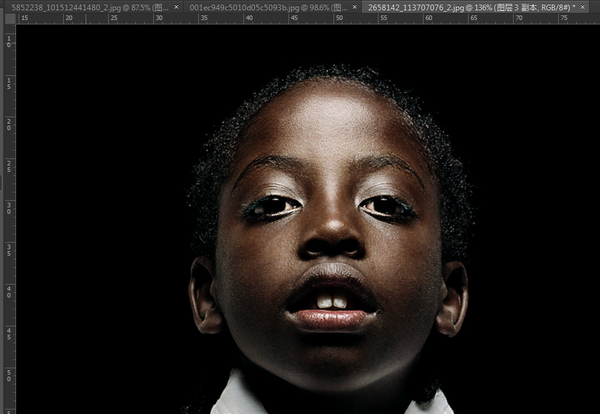Close the 2658142_113707076_2.jpg tab

tap(582, 7)
